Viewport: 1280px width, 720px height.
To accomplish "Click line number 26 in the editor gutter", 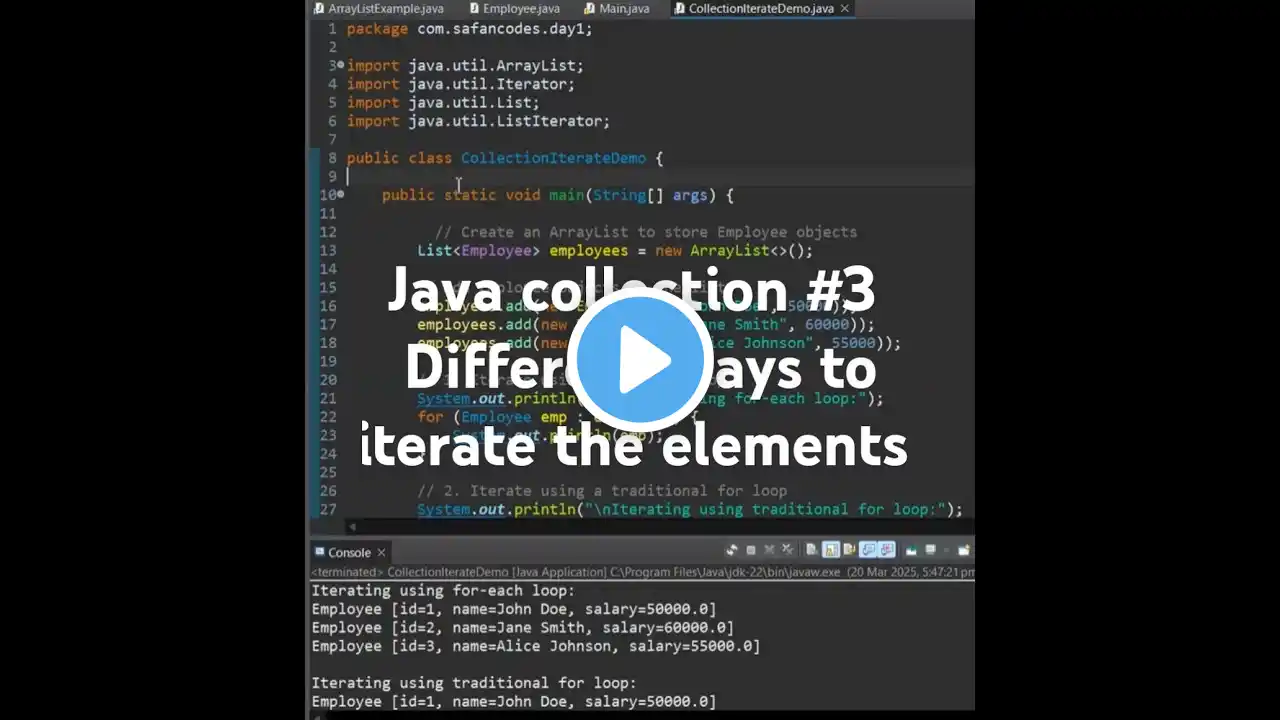I will tap(328, 491).
